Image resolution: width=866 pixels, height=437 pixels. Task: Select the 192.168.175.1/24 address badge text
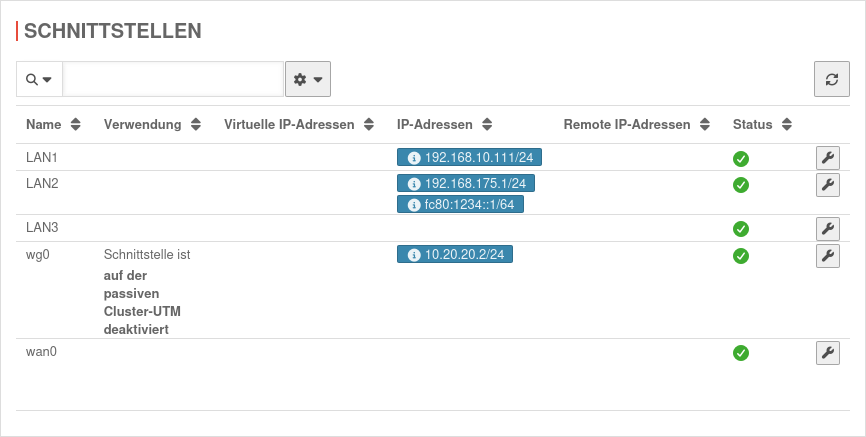(475, 183)
